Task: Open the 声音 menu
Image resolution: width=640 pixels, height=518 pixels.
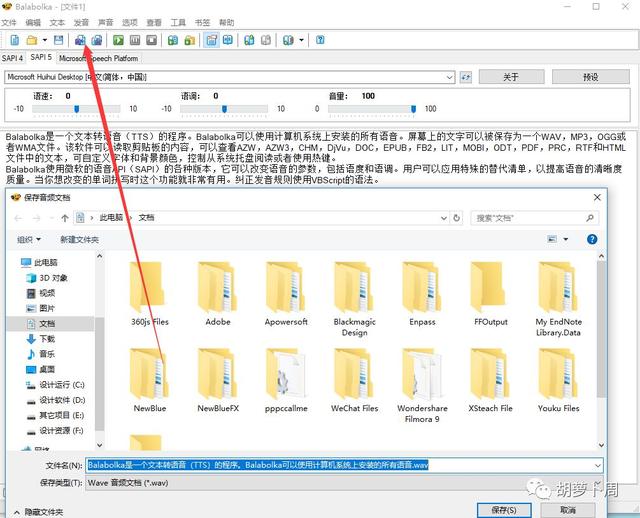Action: [x=105, y=22]
